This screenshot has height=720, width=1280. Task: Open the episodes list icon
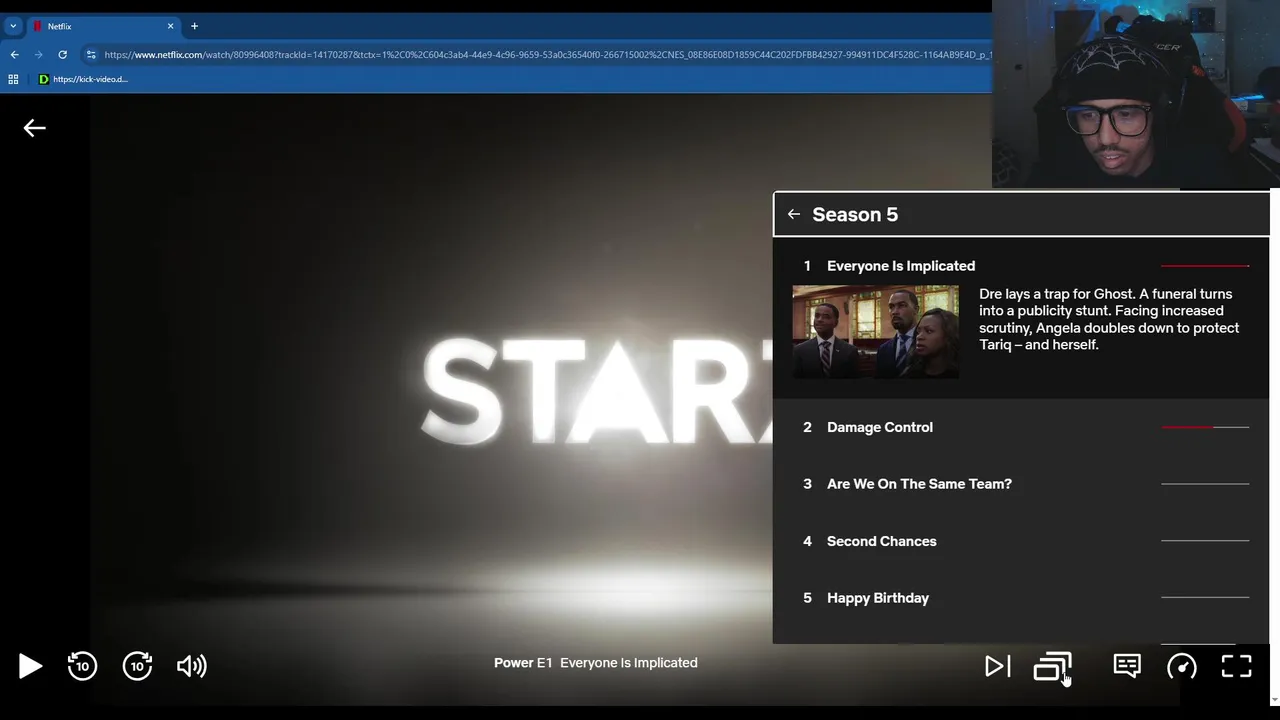point(1052,666)
